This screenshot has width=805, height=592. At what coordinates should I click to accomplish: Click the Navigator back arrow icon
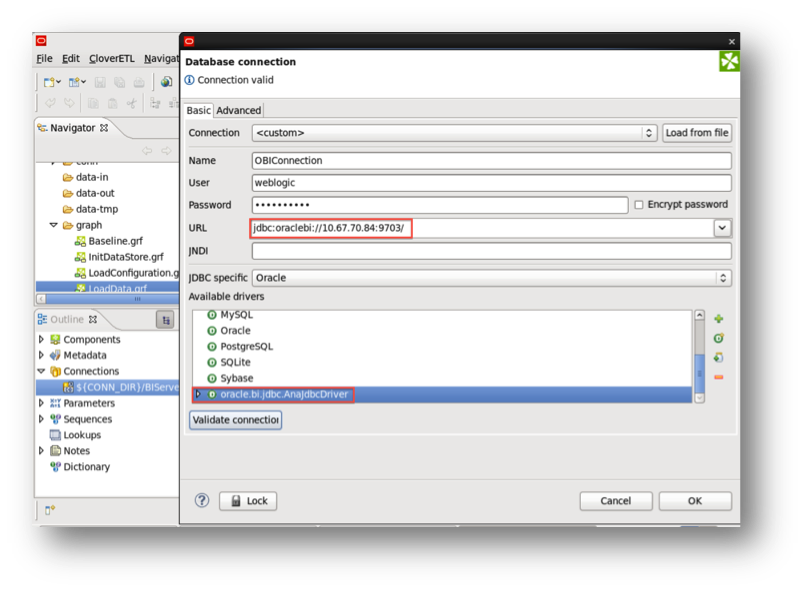click(x=147, y=150)
